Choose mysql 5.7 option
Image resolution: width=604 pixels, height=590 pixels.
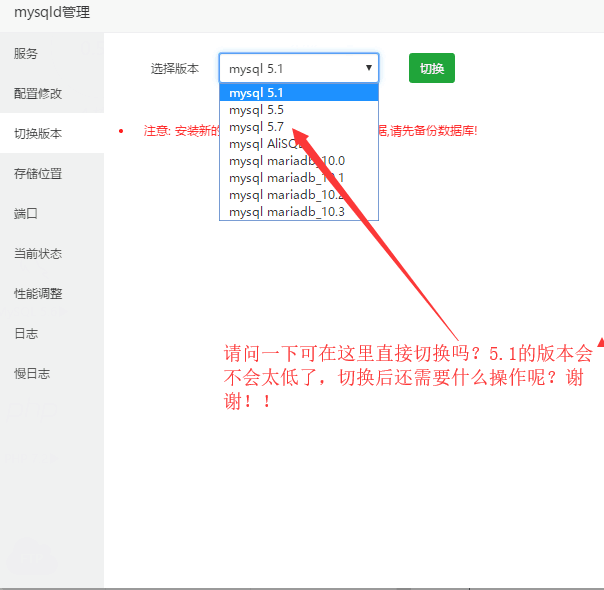[x=299, y=127]
